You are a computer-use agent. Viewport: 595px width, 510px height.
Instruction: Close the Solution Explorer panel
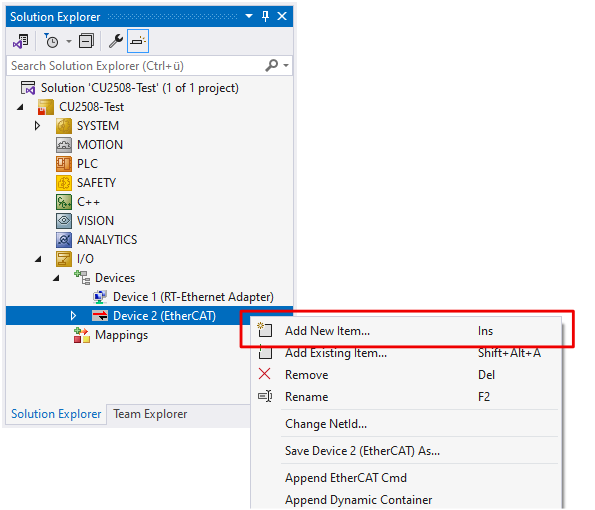[x=282, y=16]
